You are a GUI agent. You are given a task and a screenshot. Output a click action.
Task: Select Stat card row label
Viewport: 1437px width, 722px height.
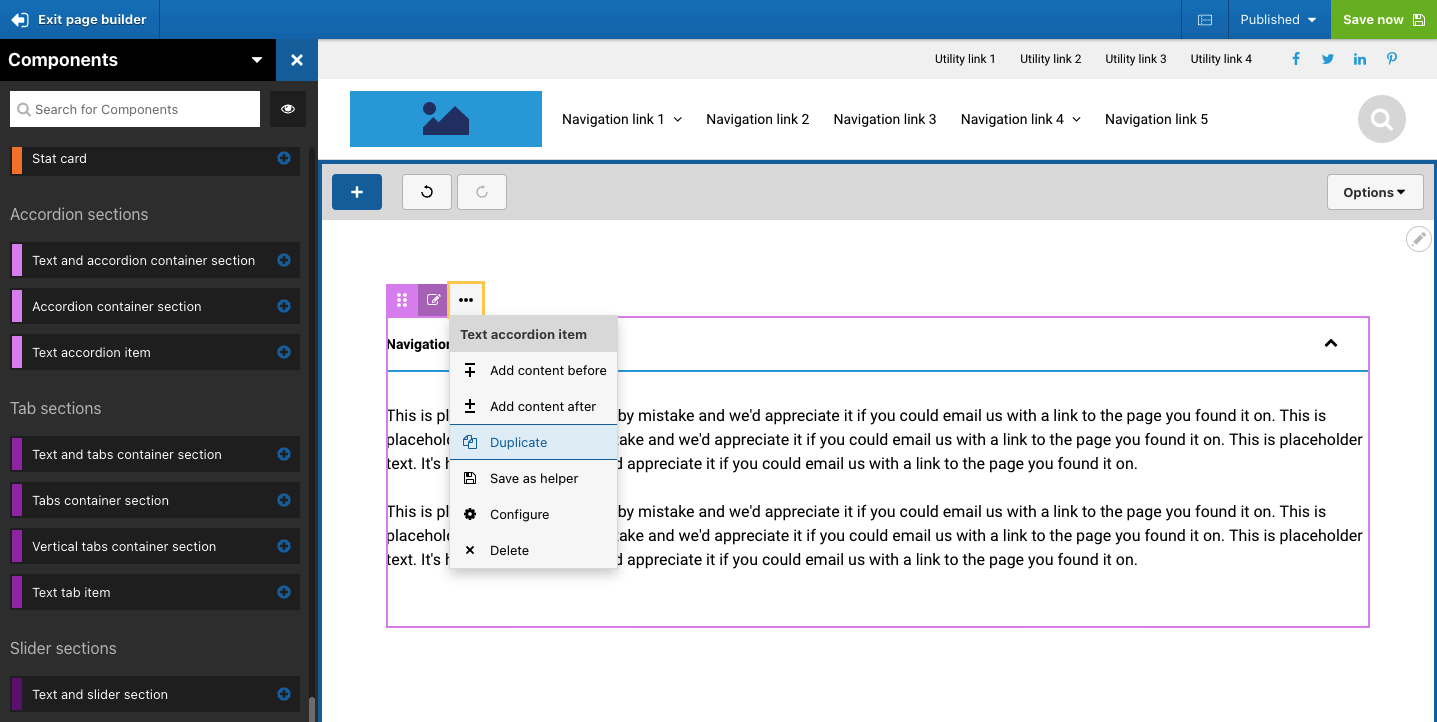point(59,158)
